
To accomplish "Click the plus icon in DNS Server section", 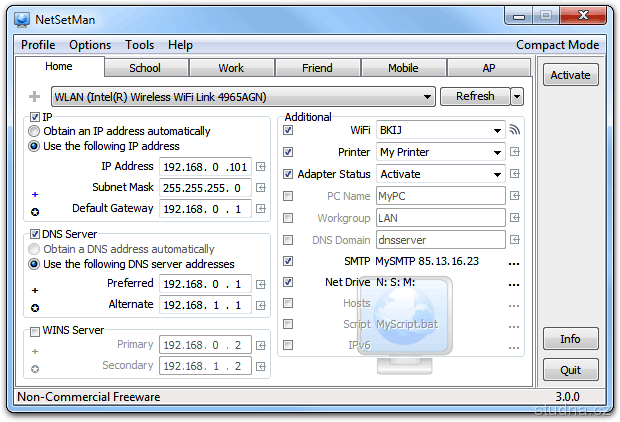I will tap(35, 291).
